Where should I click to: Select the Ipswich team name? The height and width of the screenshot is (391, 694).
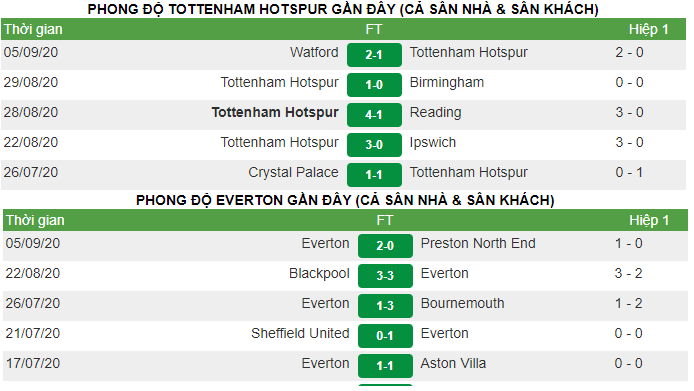(432, 143)
